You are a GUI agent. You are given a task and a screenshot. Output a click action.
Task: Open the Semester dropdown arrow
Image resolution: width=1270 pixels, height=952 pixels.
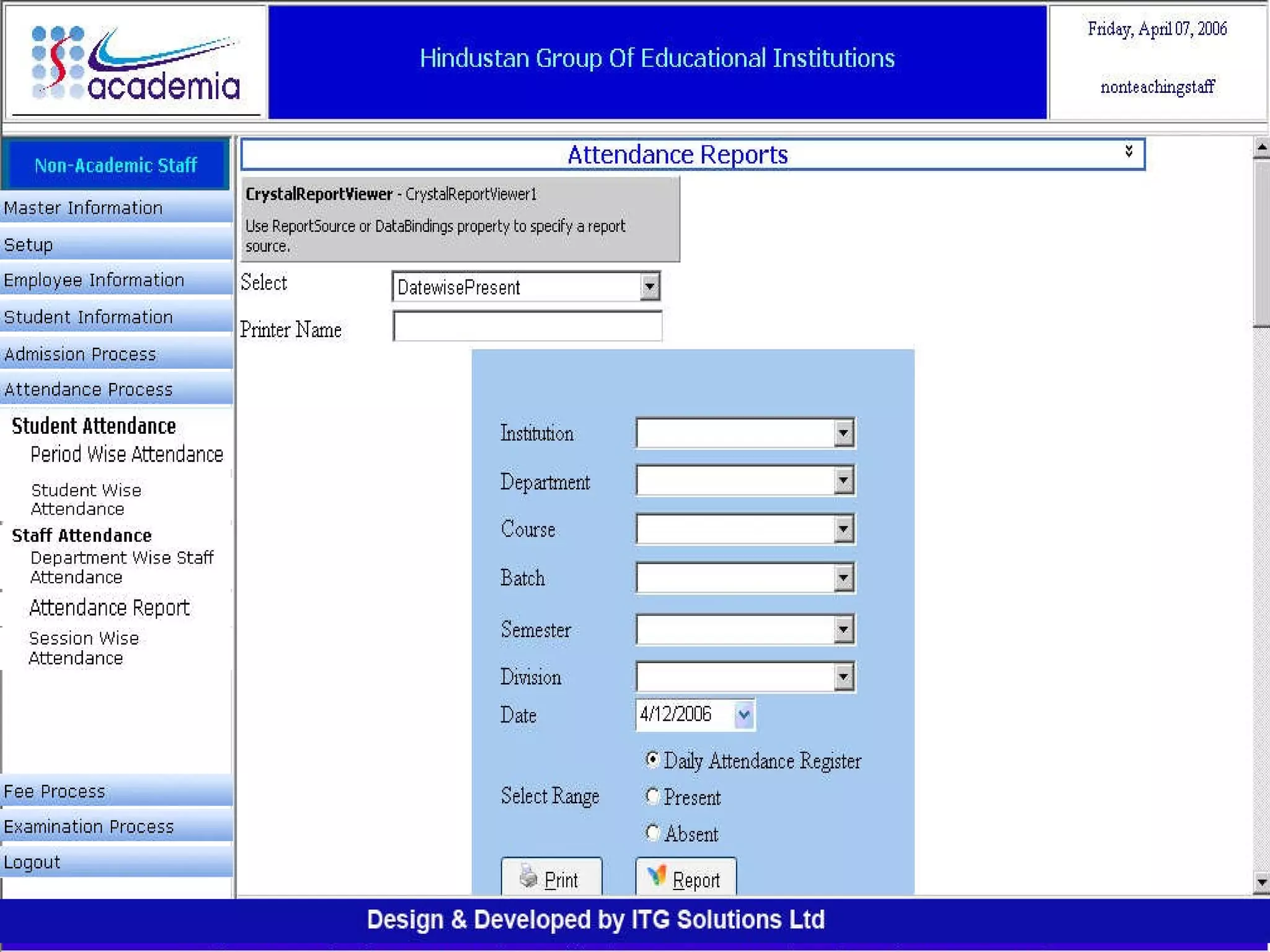pyautogui.click(x=843, y=630)
